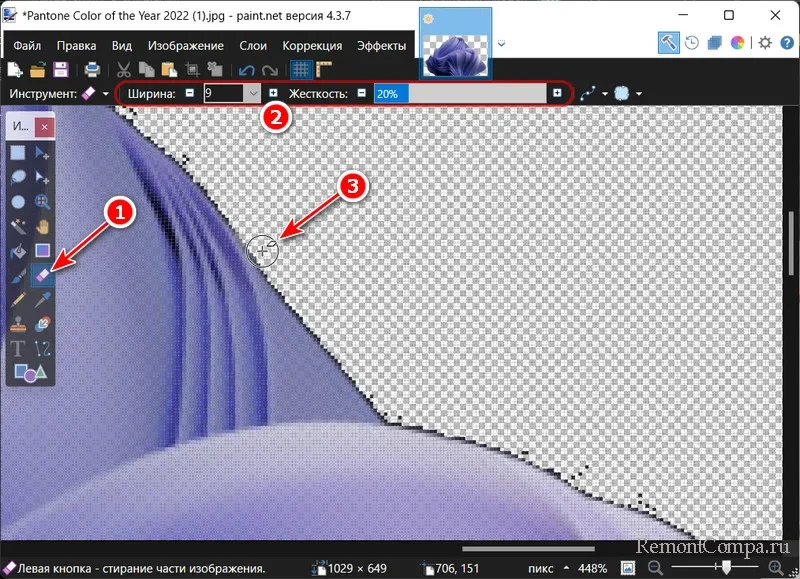Image resolution: width=800 pixels, height=579 pixels.
Task: Paste from clipboard
Action: [x=169, y=69]
